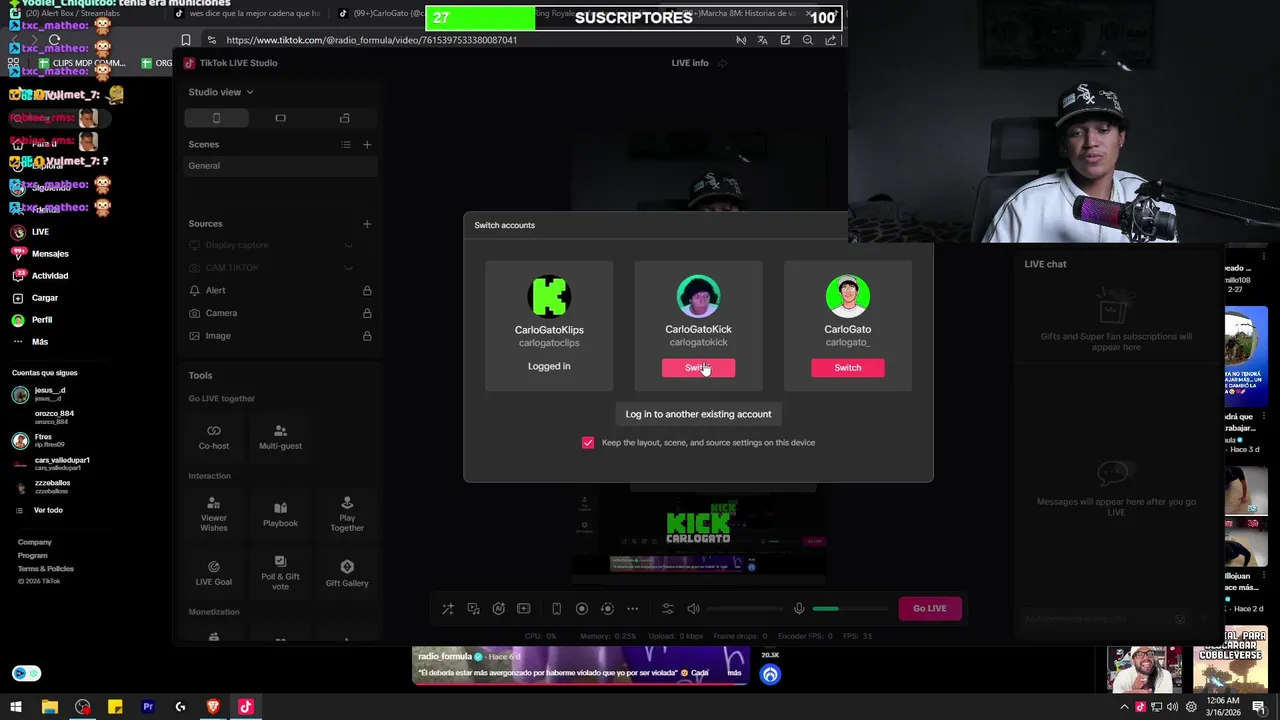
Task: Open the Playbook tool
Action: [280, 514]
